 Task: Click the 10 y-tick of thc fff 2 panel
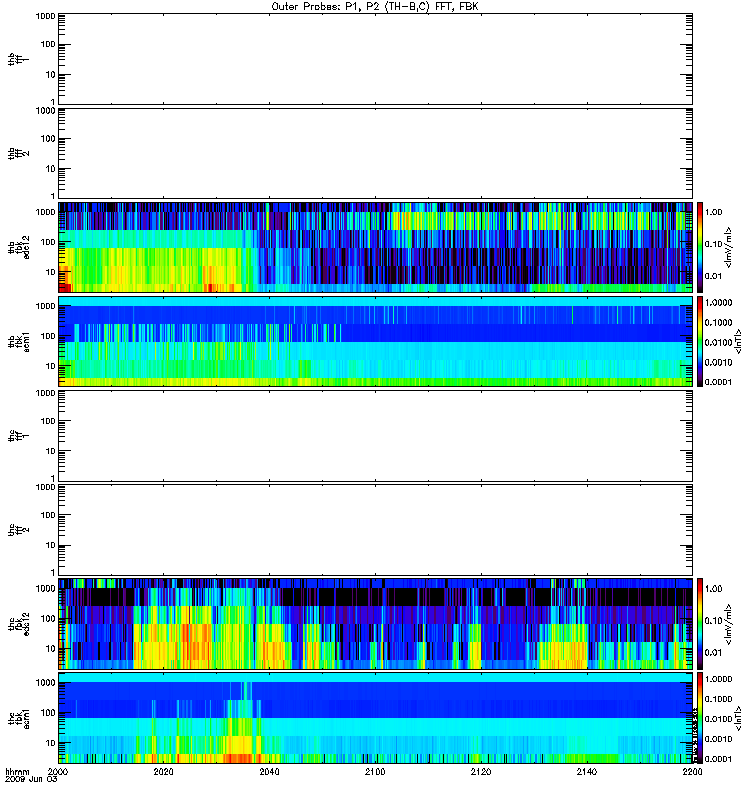pos(51,545)
